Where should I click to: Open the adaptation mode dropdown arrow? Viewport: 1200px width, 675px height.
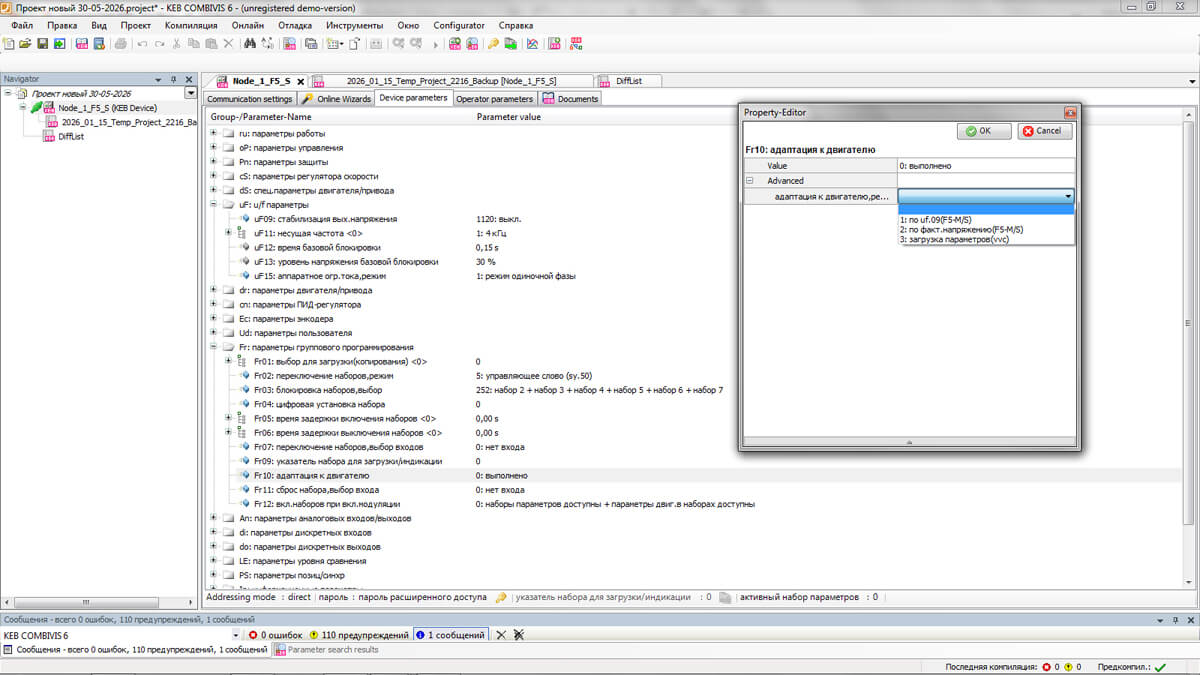point(1068,197)
